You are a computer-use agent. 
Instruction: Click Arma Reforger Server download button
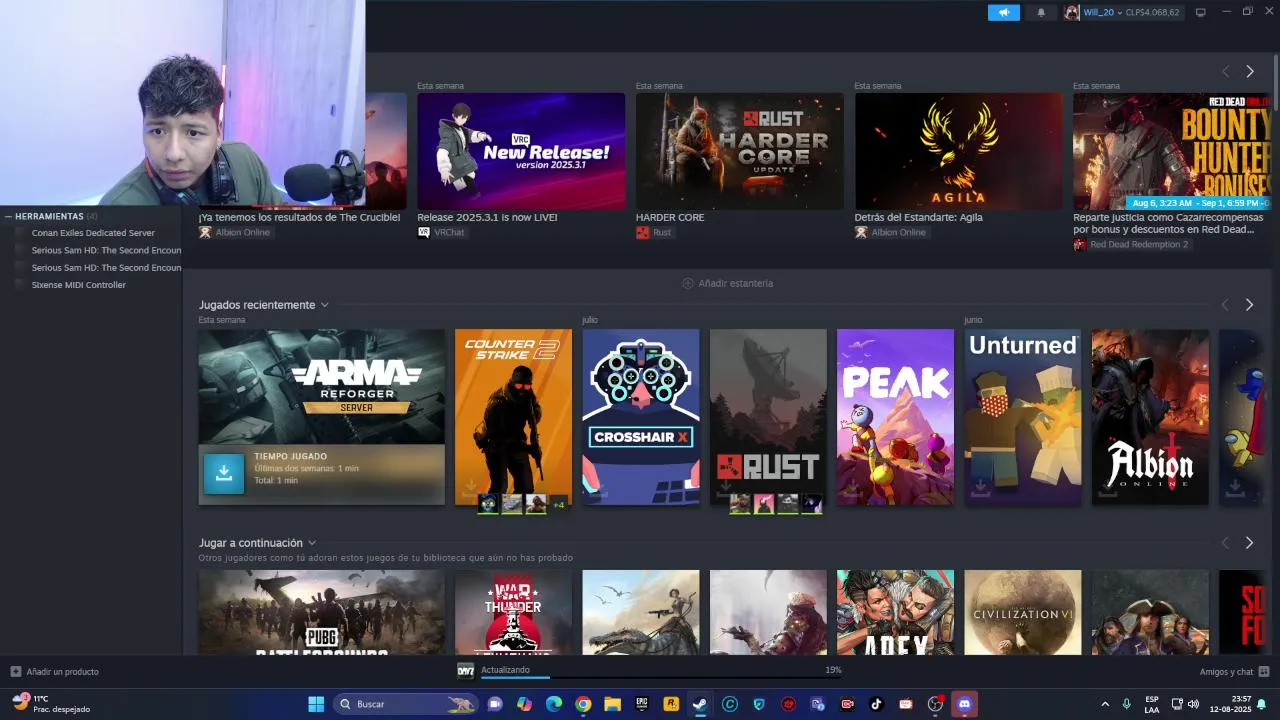click(x=224, y=474)
